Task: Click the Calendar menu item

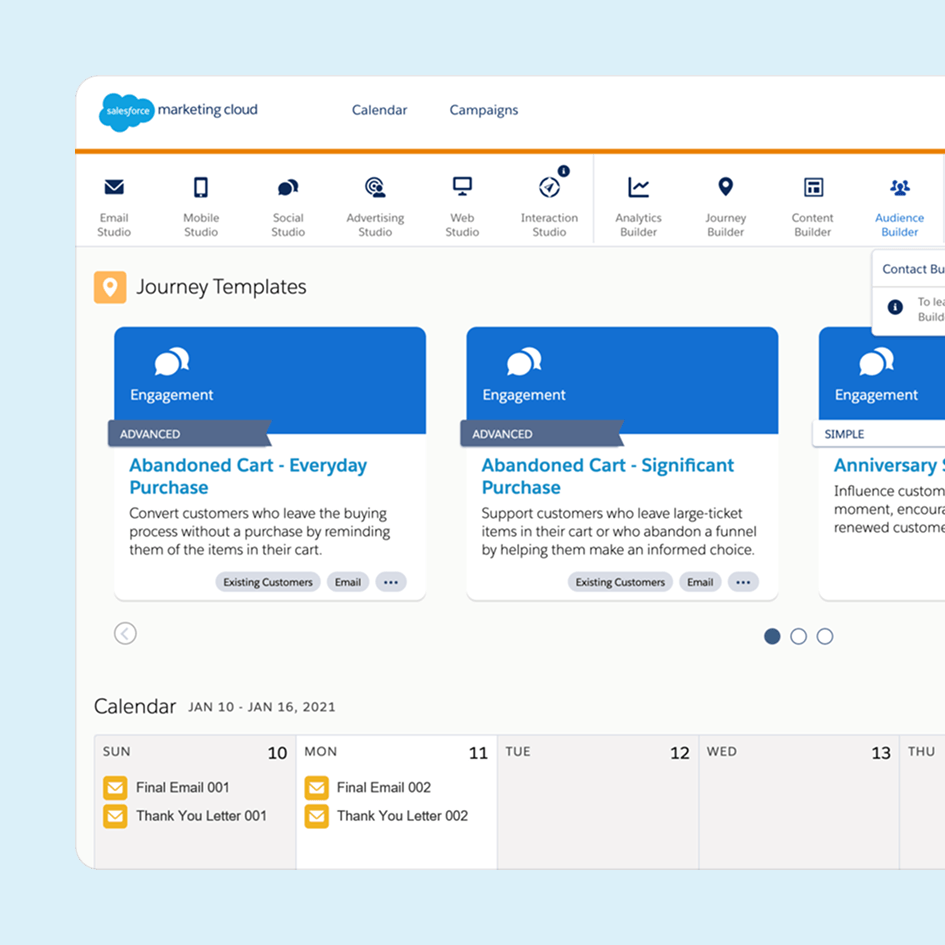Action: pos(379,110)
